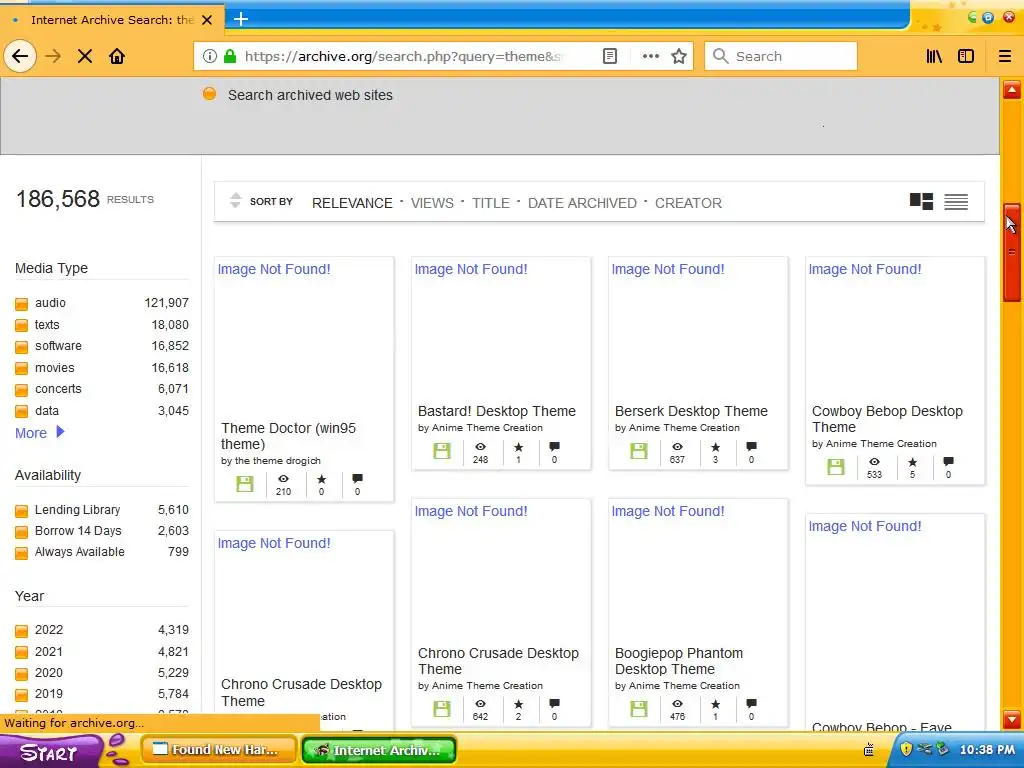Click the tray icon left of the shield
The image size is (1024, 768).
(869, 750)
